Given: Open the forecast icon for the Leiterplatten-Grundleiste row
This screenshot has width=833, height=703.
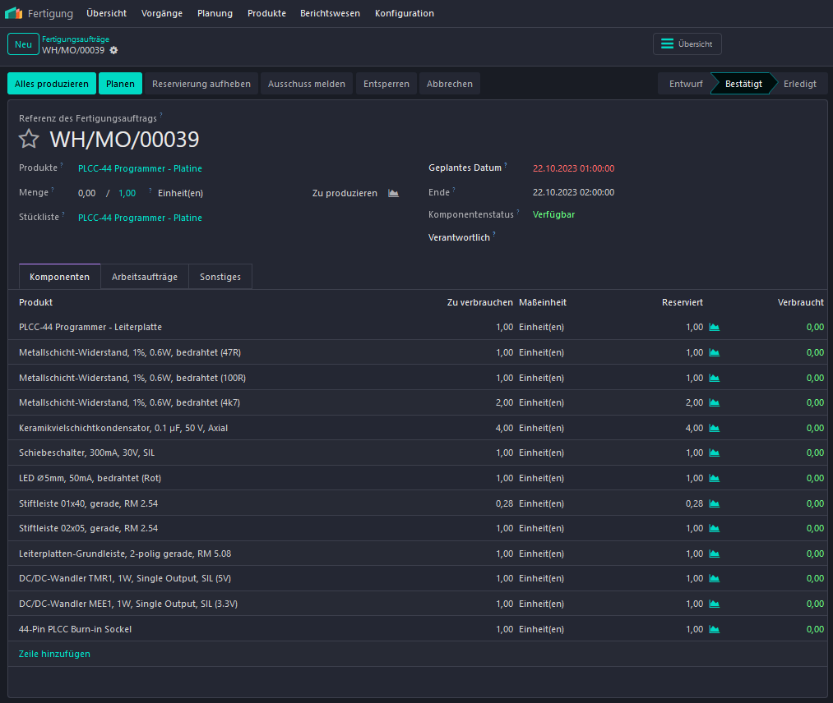Looking at the screenshot, I should 715,554.
